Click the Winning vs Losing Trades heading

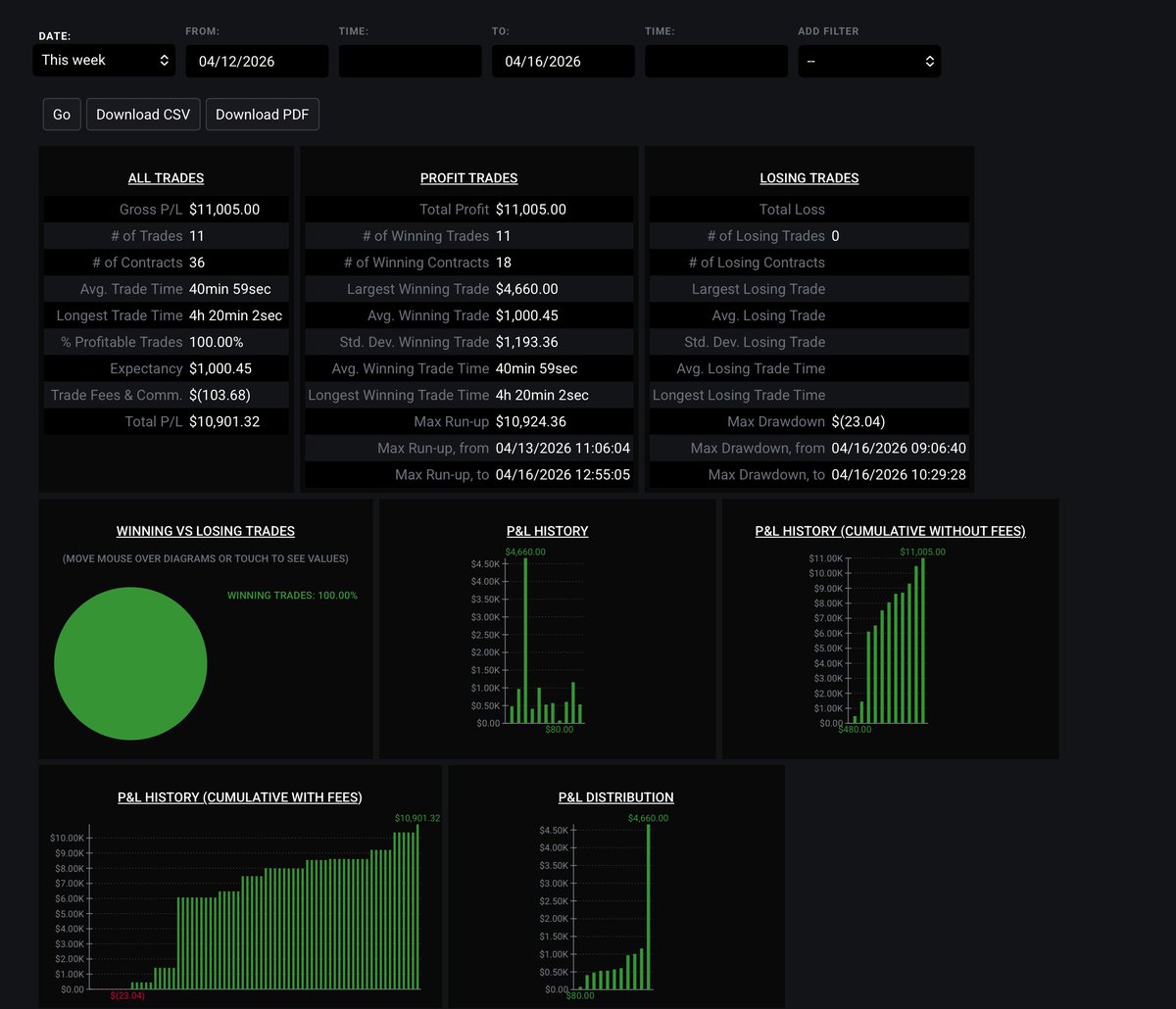tap(206, 531)
